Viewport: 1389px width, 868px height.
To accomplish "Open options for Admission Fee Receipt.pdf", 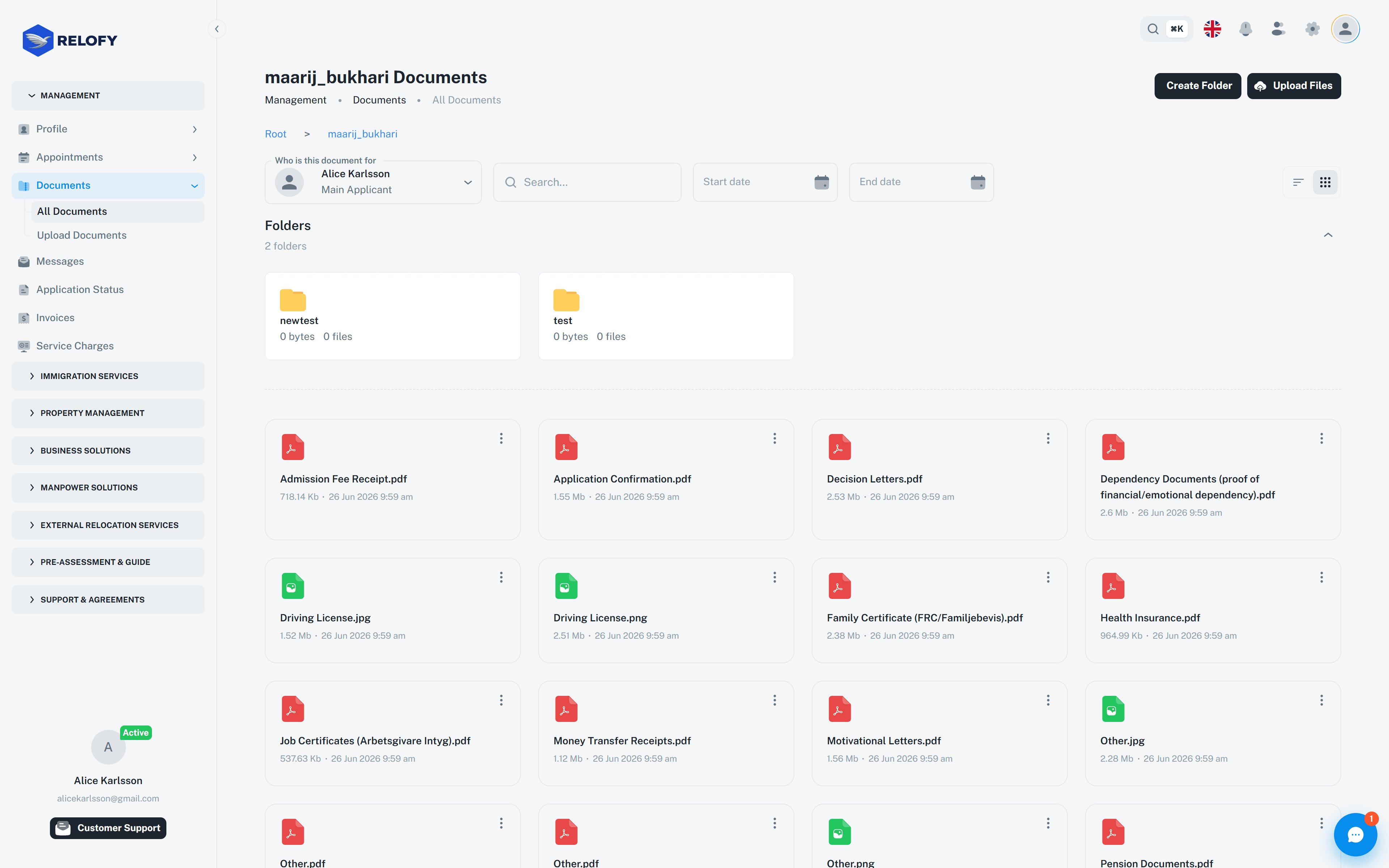I will (x=501, y=439).
